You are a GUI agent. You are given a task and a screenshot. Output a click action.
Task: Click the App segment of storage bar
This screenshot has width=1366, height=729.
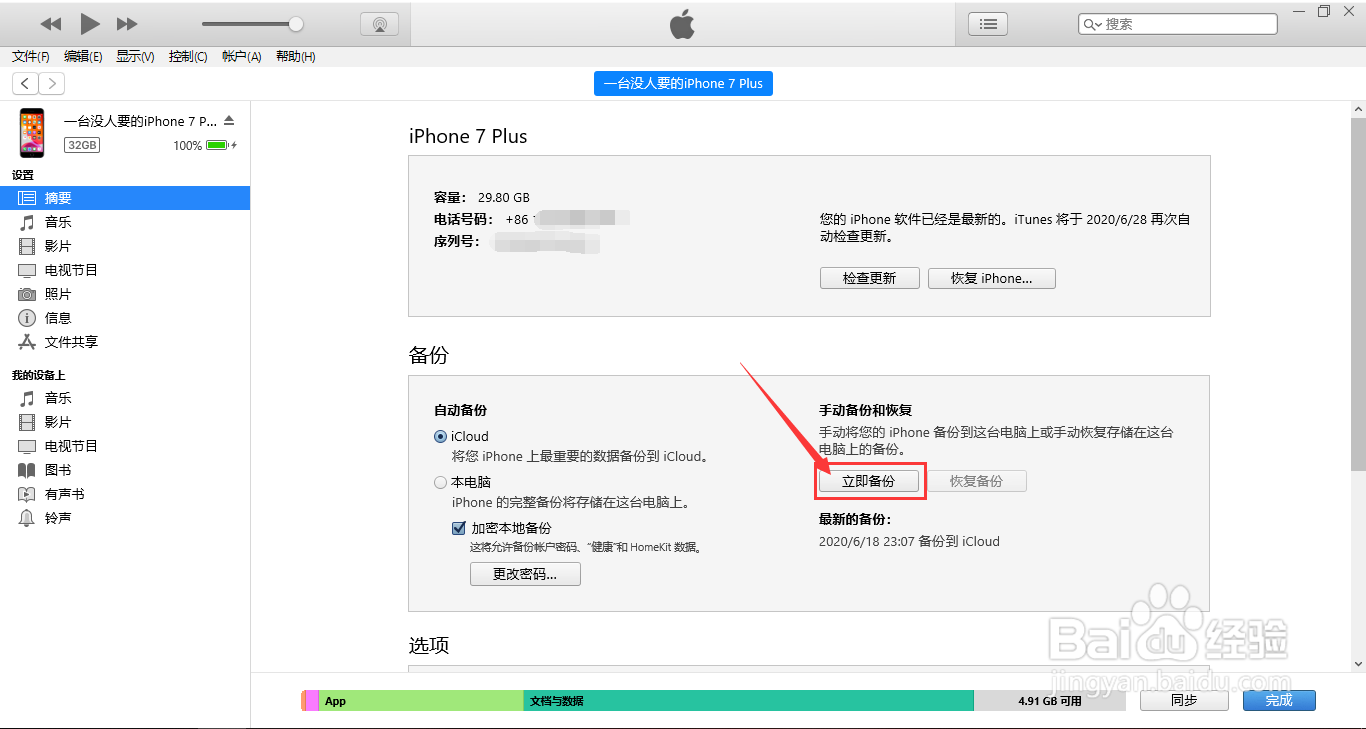click(421, 701)
